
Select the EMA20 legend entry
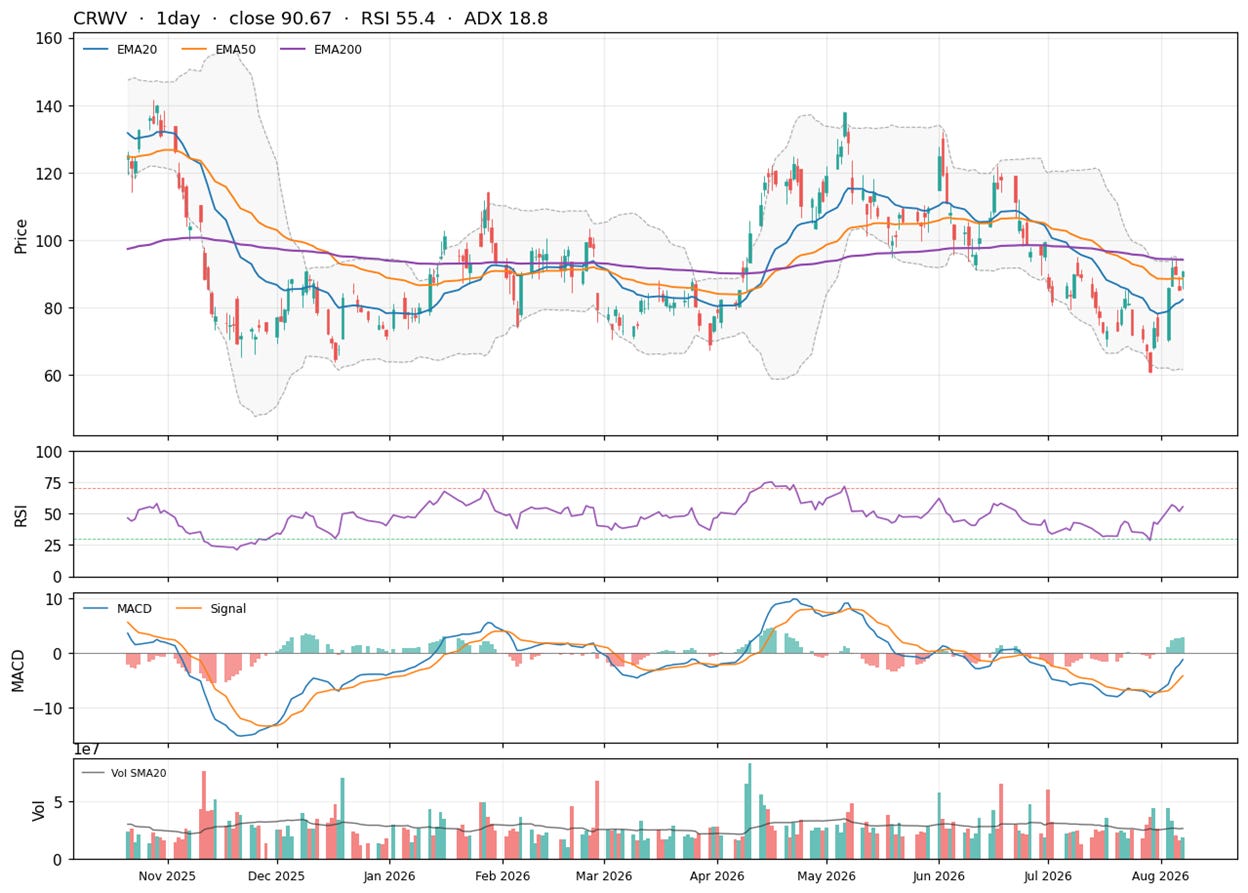(136, 48)
